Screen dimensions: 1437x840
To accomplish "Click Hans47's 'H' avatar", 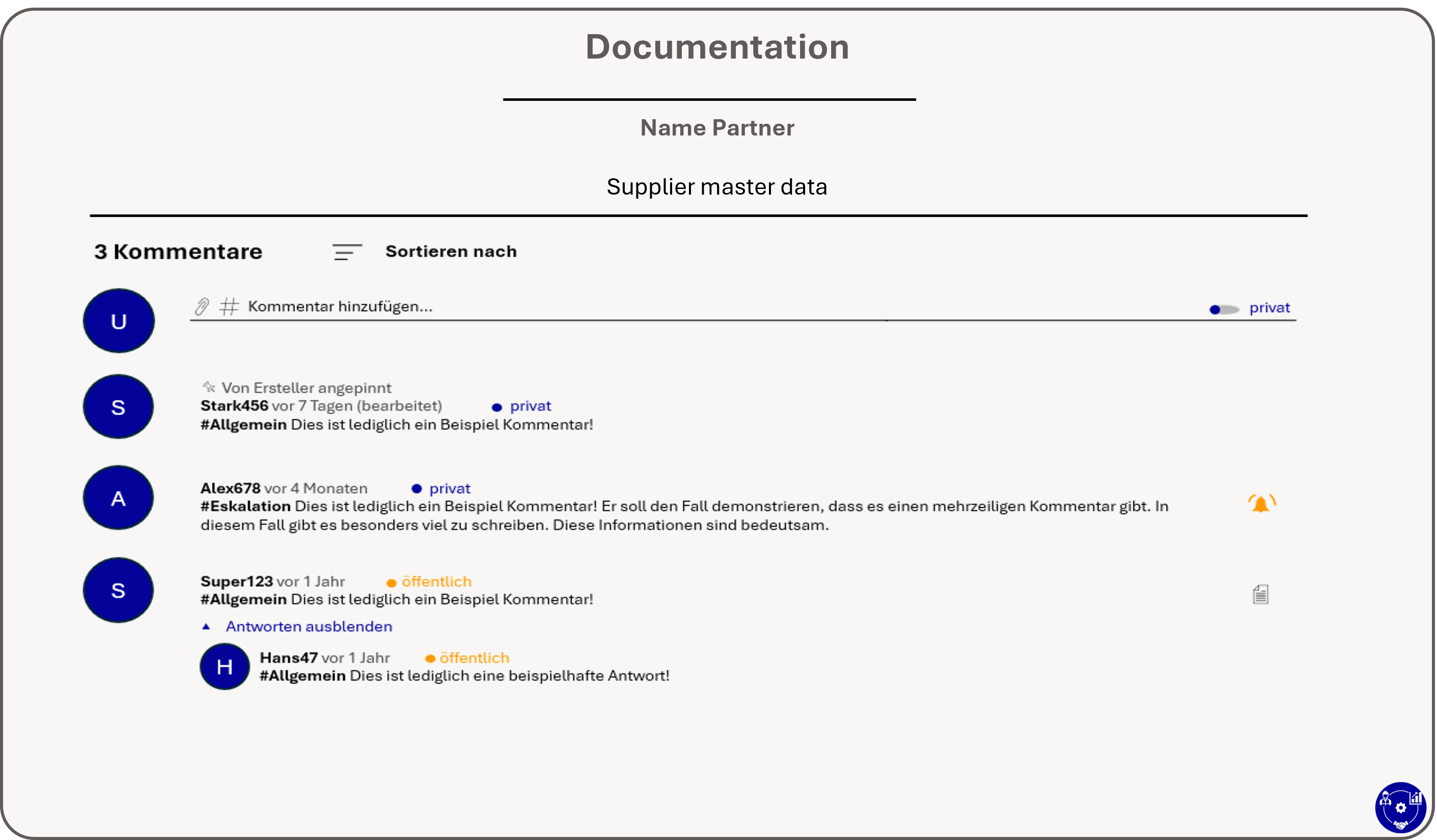I will pyautogui.click(x=225, y=666).
